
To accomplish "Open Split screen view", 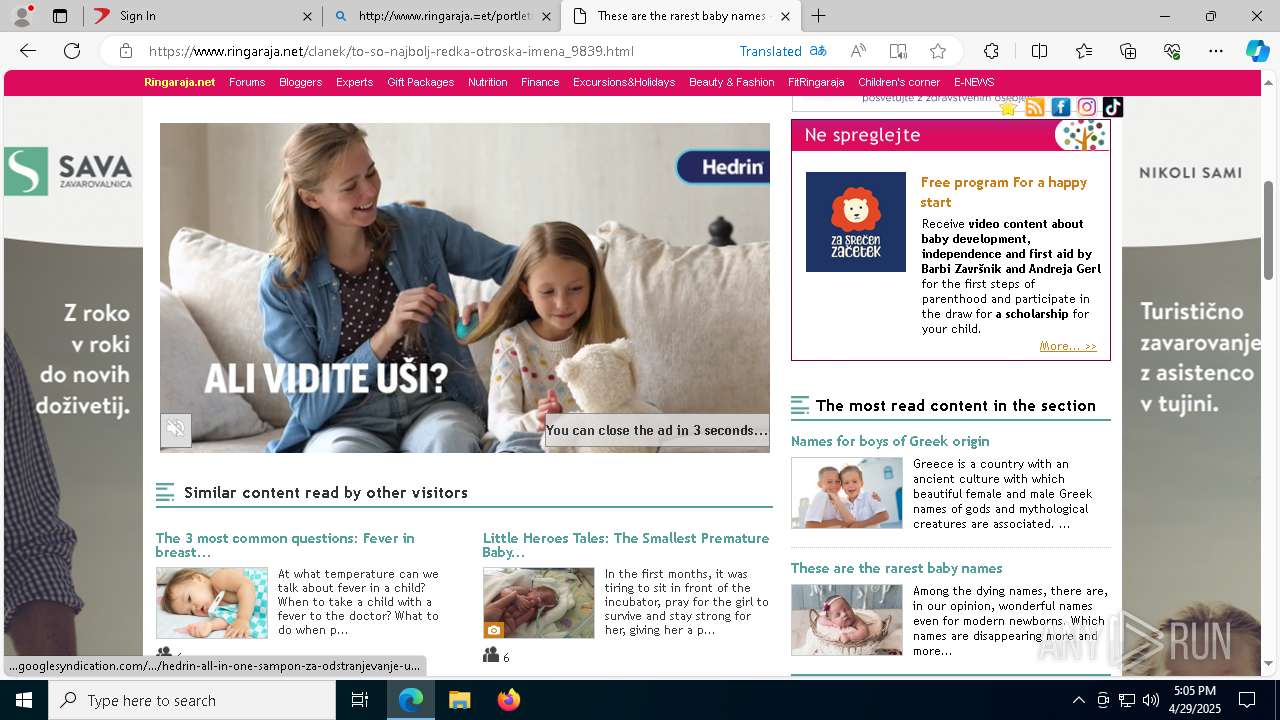I will (1039, 51).
